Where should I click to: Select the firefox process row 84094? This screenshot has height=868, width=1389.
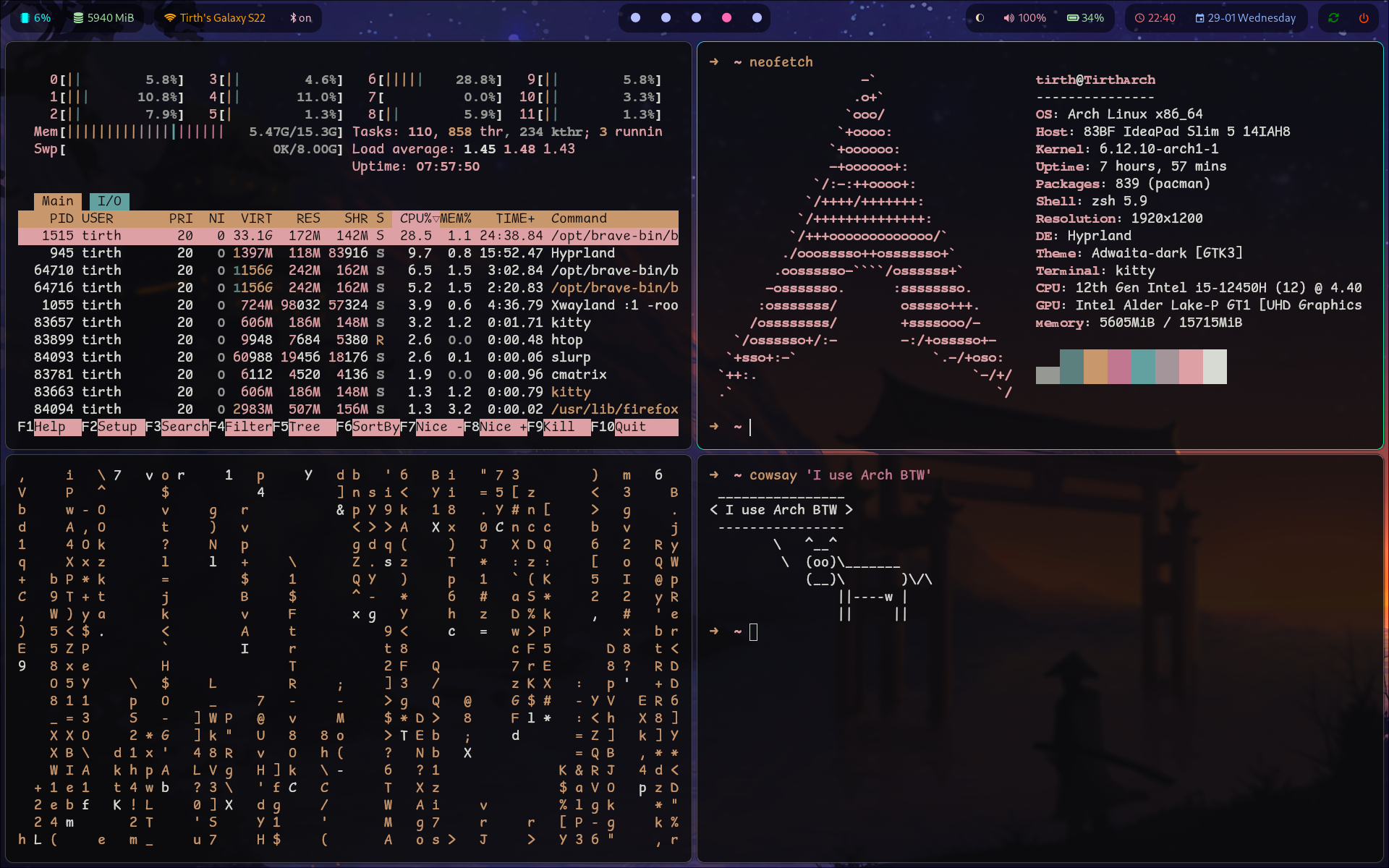348,409
